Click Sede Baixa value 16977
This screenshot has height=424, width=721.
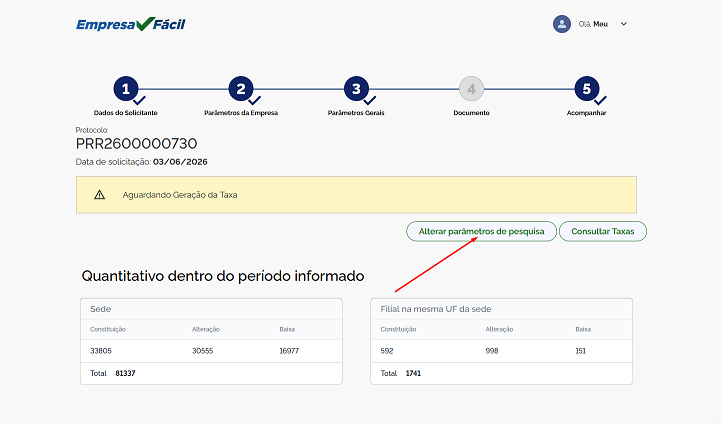[x=289, y=351]
